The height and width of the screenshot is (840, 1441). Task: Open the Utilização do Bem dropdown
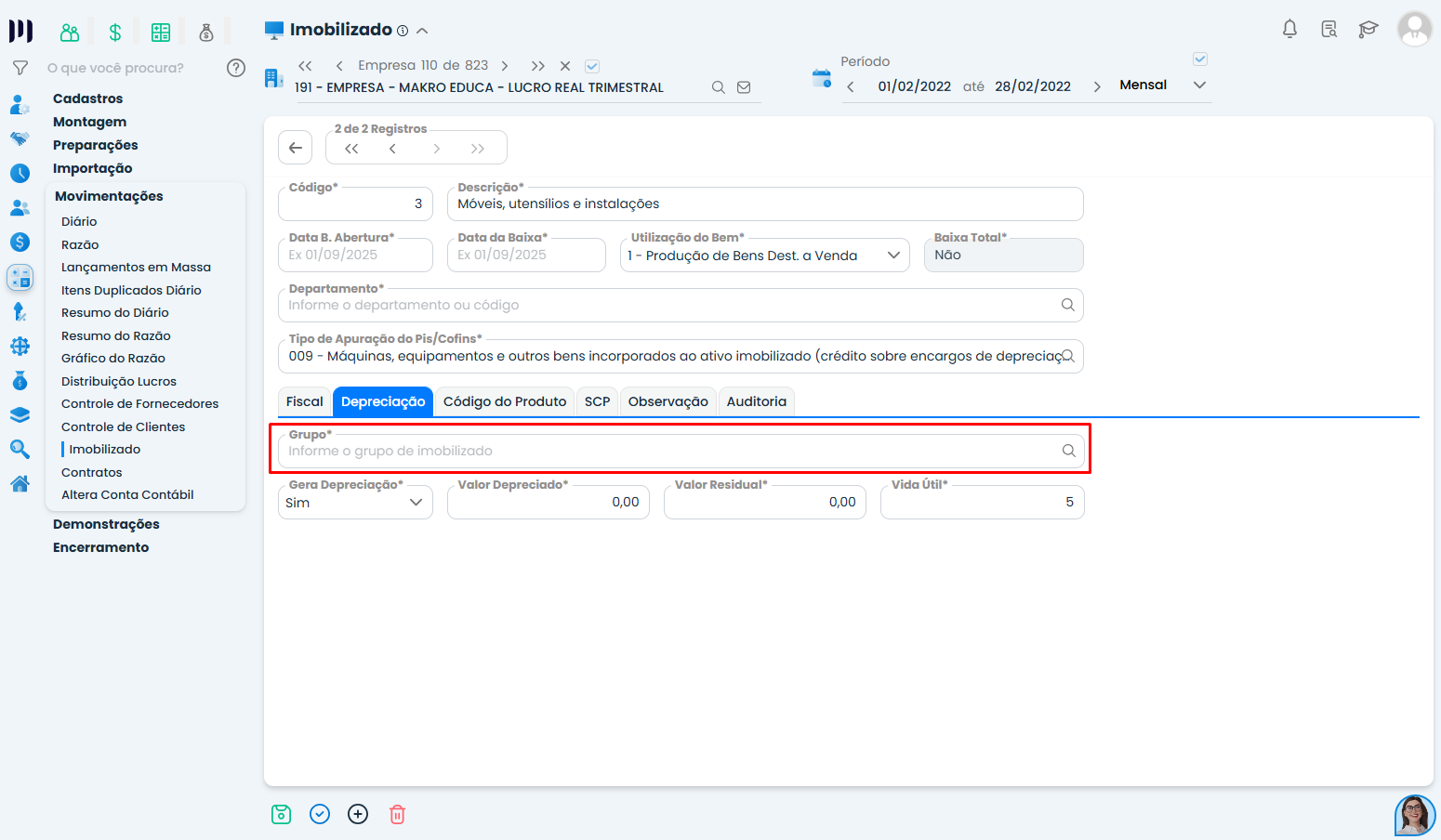click(764, 256)
